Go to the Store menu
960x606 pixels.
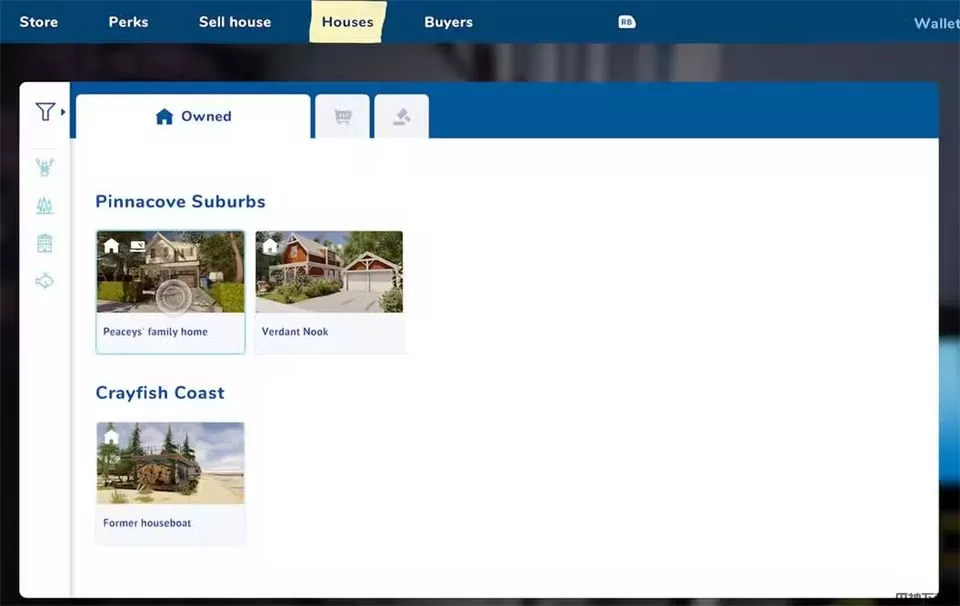click(38, 22)
